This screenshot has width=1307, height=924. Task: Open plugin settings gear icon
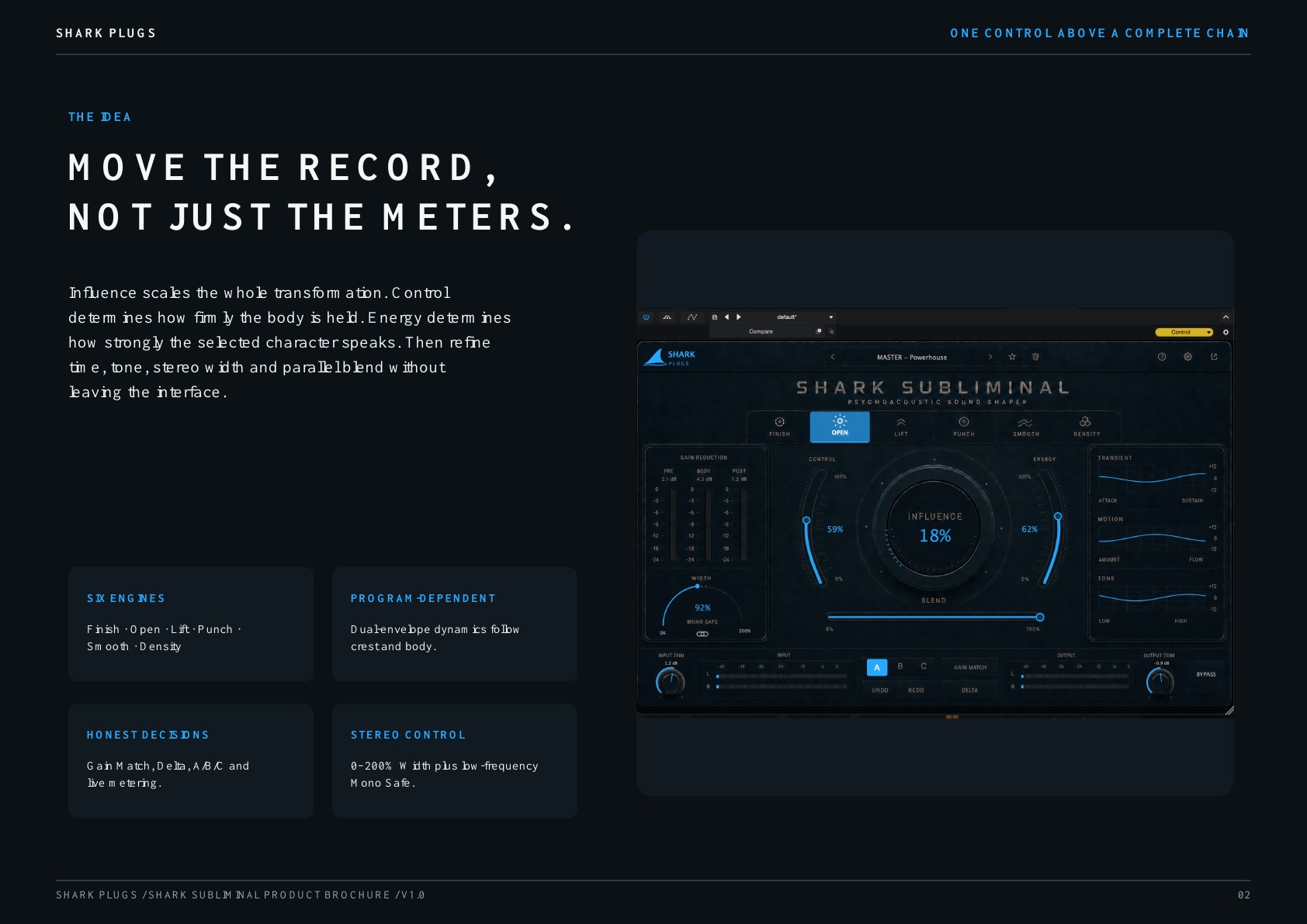(x=1187, y=357)
